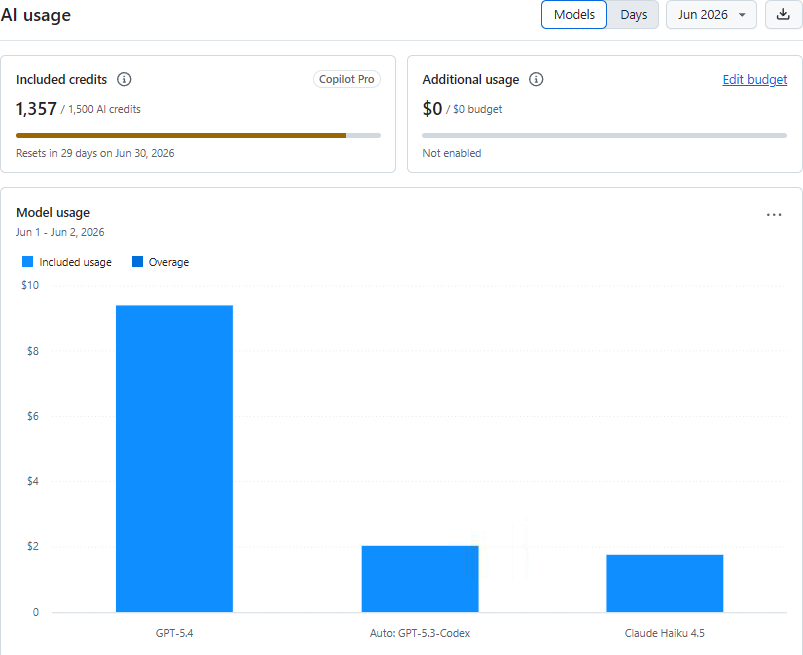Click the AI usage page title
The image size is (803, 655).
point(35,15)
